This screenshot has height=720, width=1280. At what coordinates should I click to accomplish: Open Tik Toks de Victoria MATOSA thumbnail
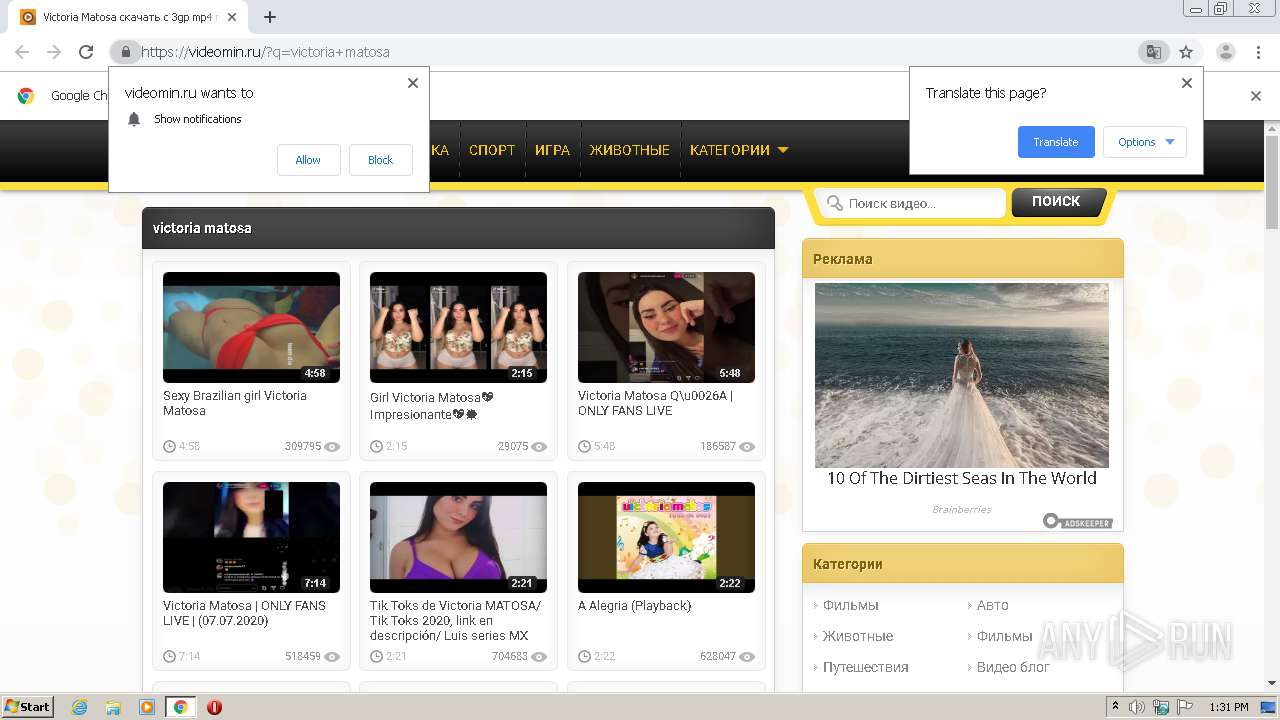click(x=458, y=537)
